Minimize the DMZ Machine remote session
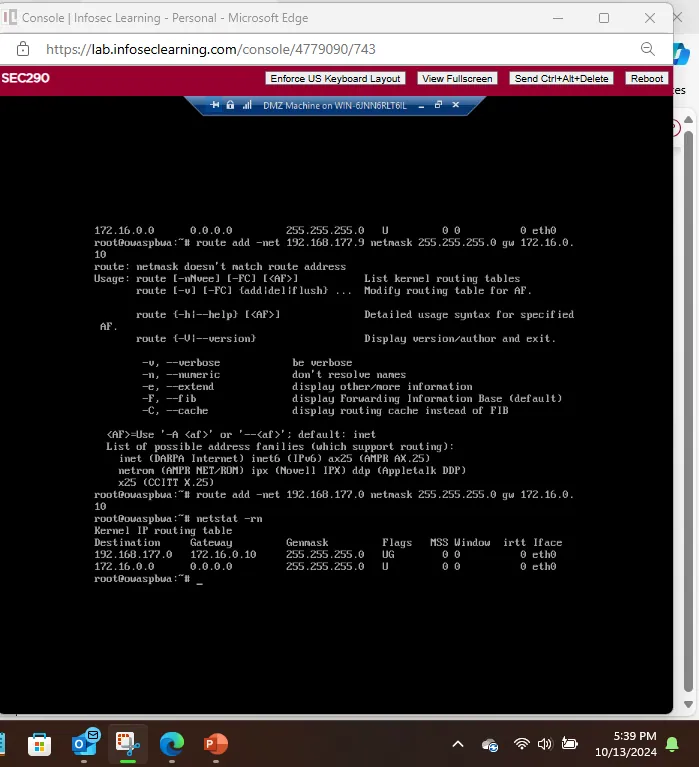The width and height of the screenshot is (699, 767). tap(421, 106)
